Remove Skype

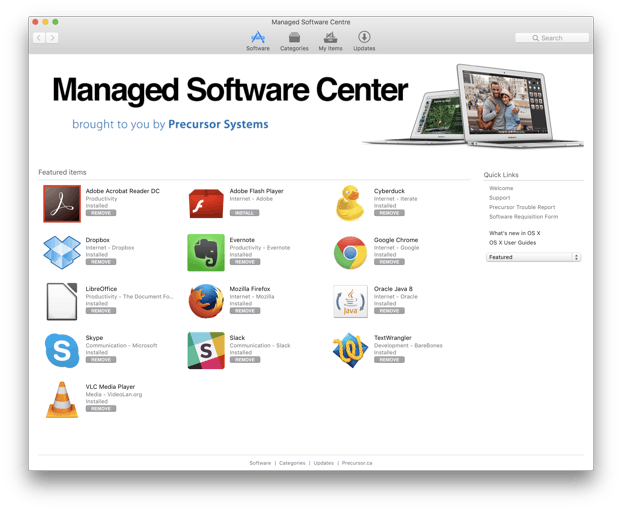101,359
